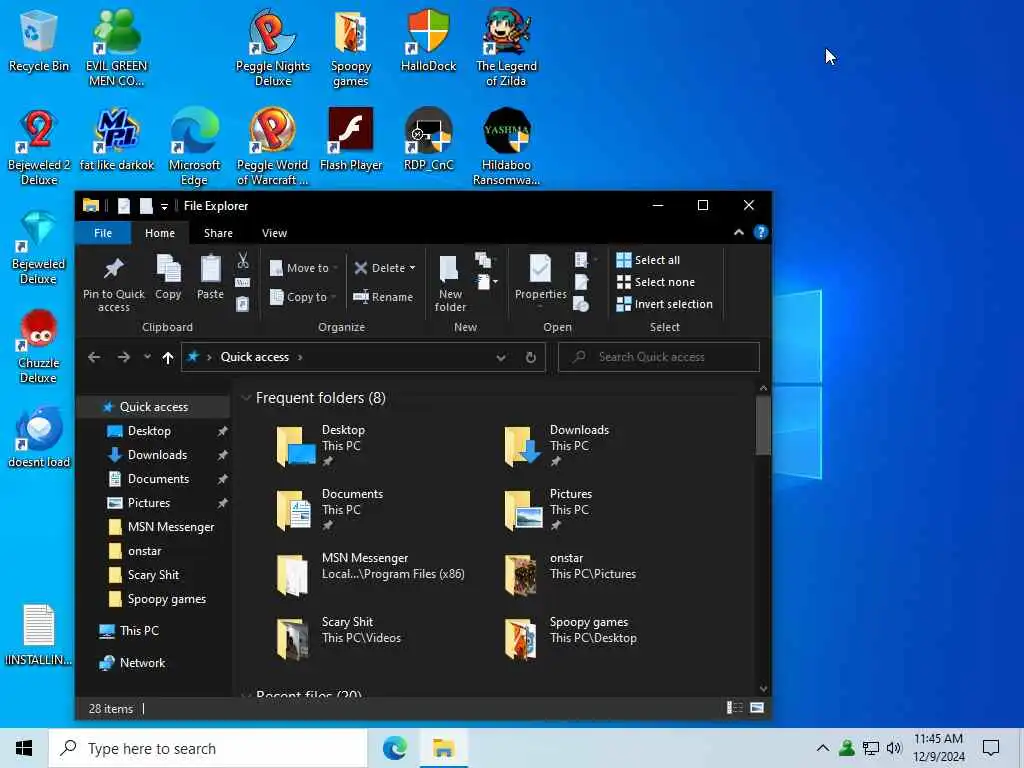Click the Help question mark icon
Screen dimensions: 1024x768
coord(761,232)
